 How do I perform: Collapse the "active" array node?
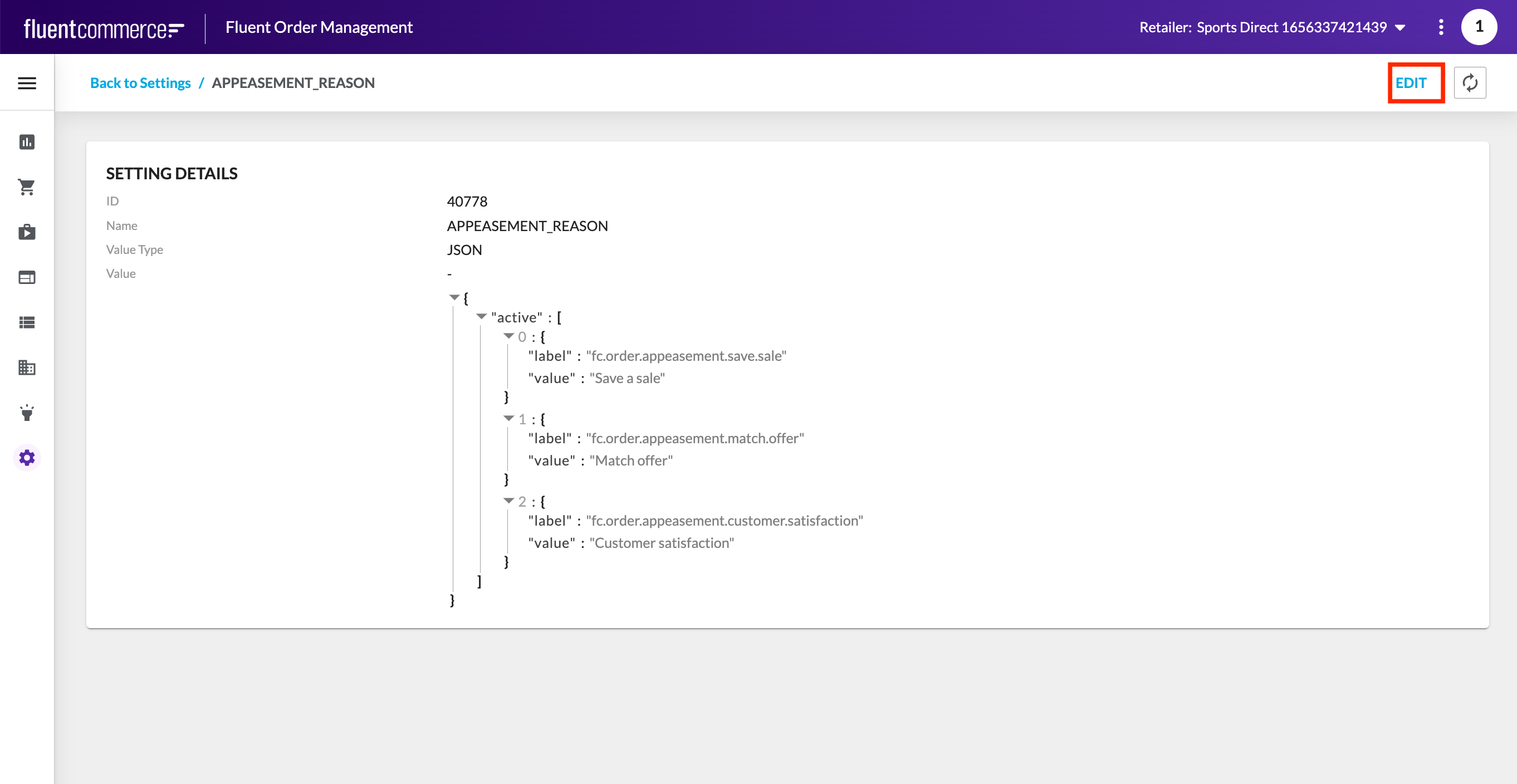481,317
